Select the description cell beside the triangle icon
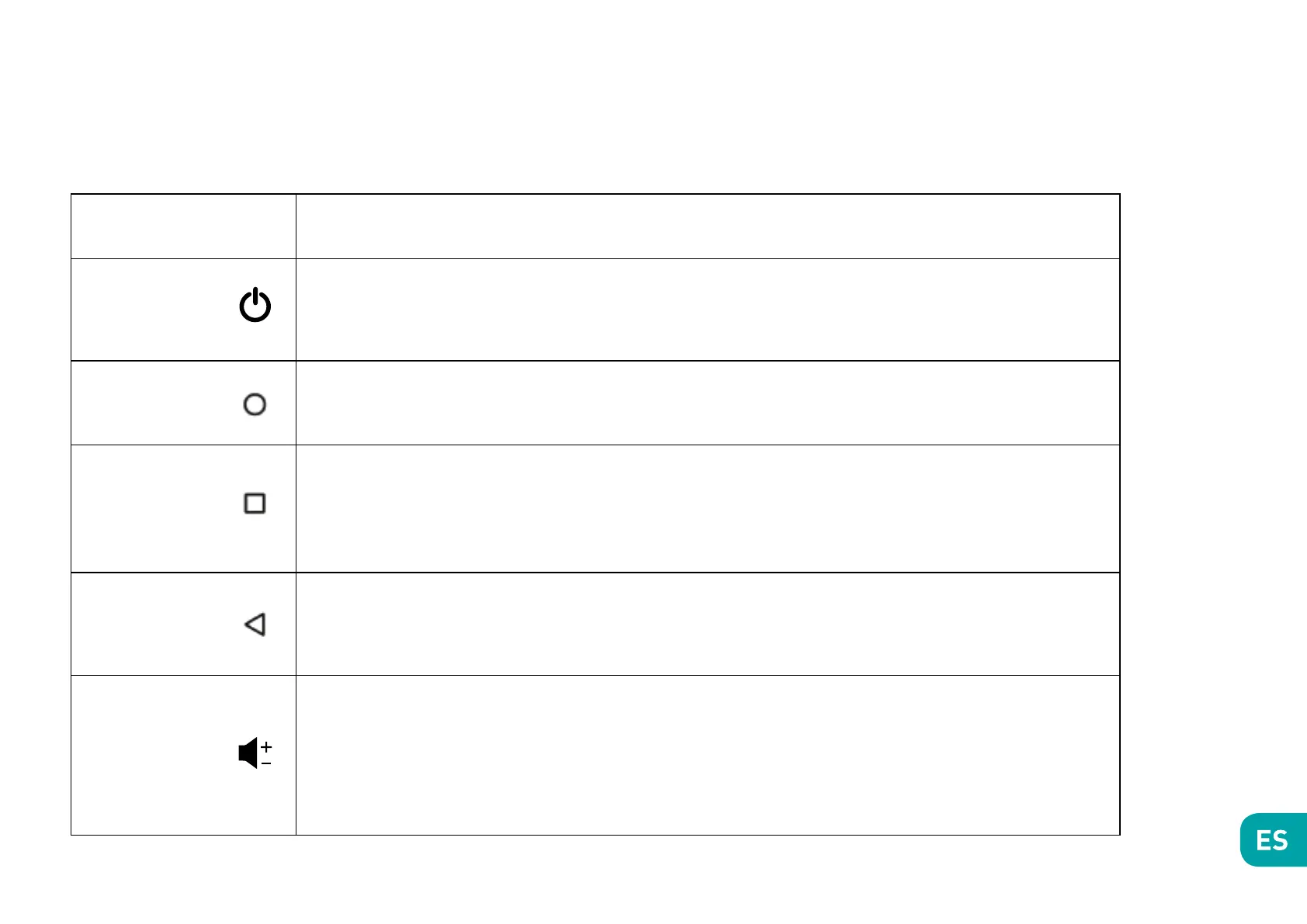The image size is (1307, 924). point(707,624)
